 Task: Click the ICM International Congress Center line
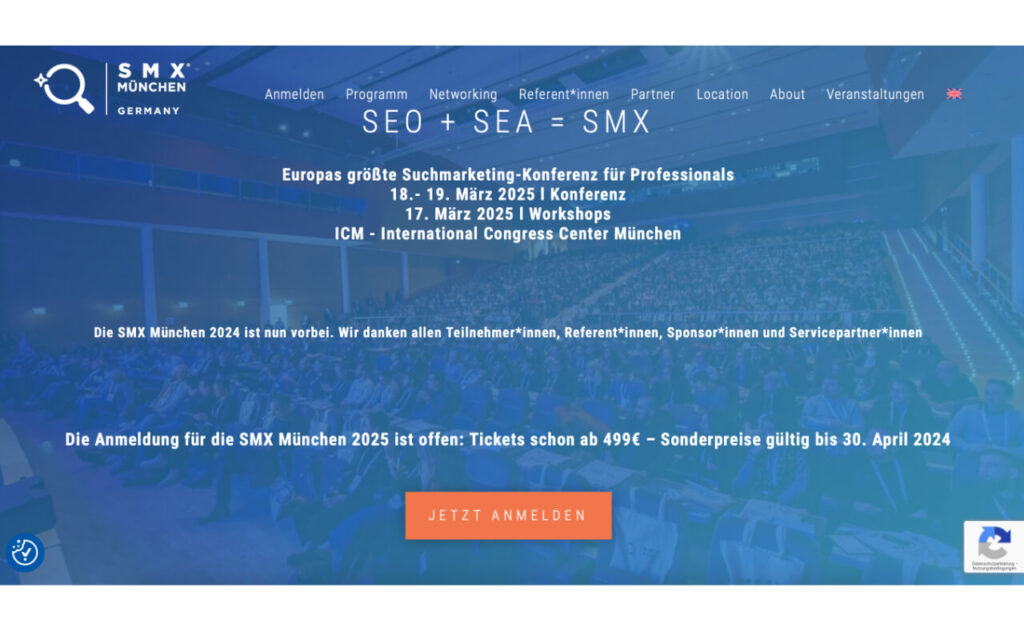[507, 234]
